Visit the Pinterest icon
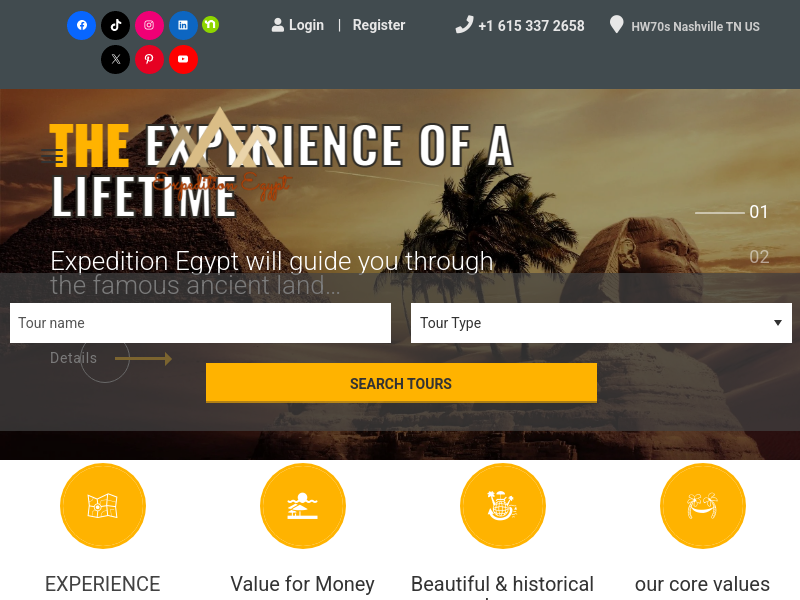 pyautogui.click(x=149, y=59)
